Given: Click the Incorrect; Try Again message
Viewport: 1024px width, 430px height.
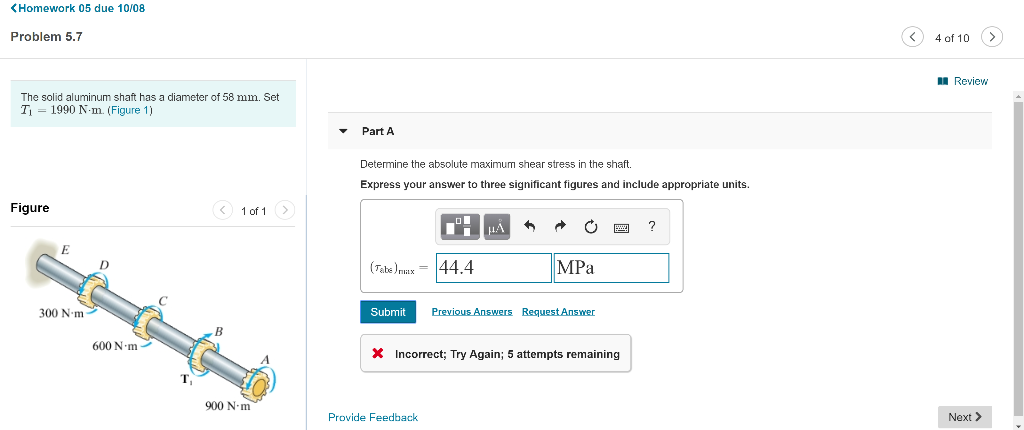Looking at the screenshot, I should 496,354.
